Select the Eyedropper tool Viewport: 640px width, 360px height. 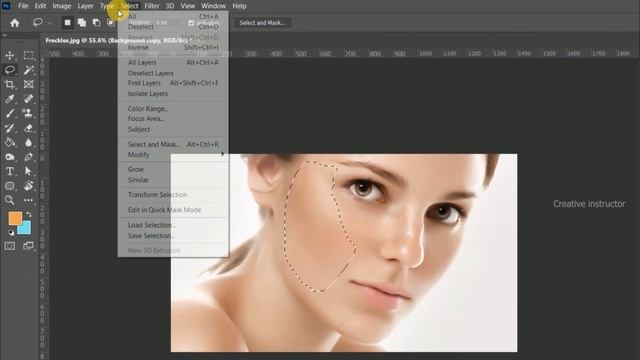10,99
